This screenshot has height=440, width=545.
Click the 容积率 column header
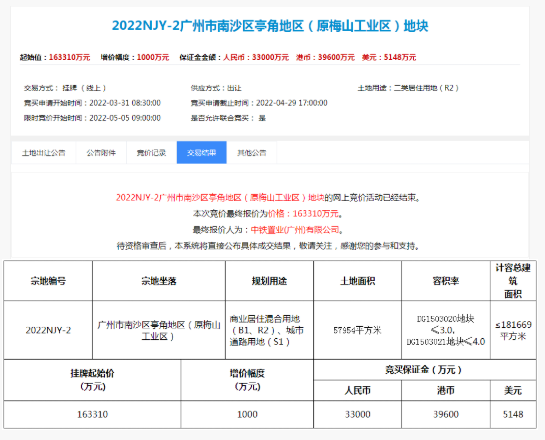pyautogui.click(x=446, y=280)
